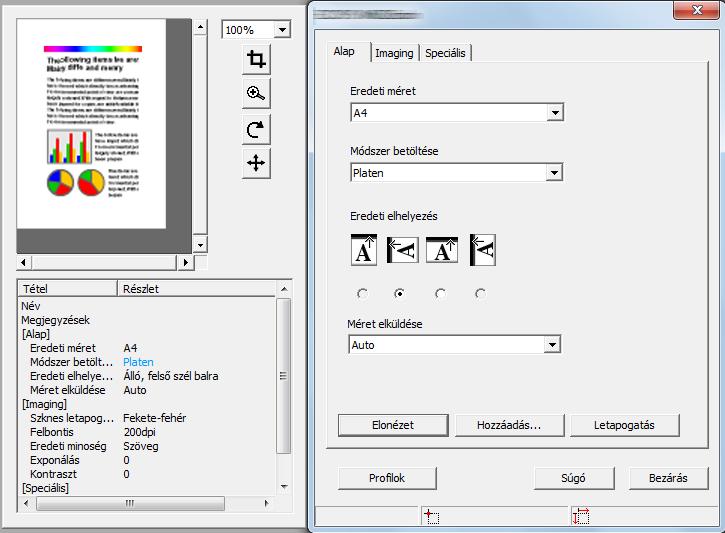Image resolution: width=725 pixels, height=533 pixels.
Task: Choose landscape top-edge-left placement icon
Action: (x=483, y=250)
